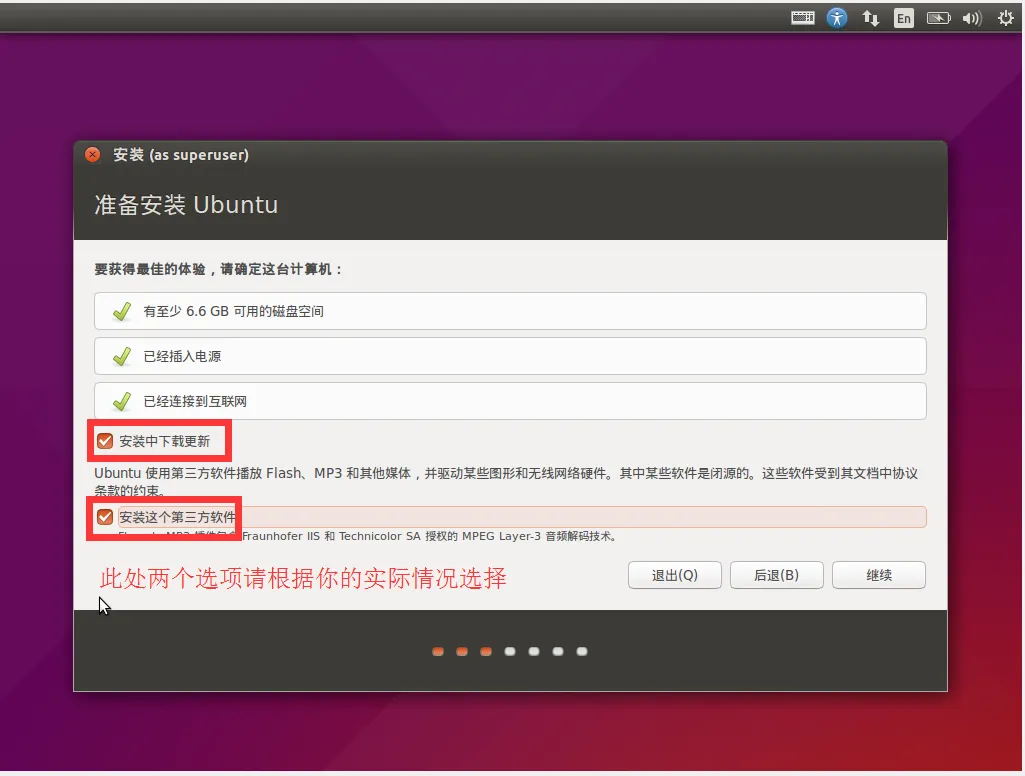Click 继续 to continue installation
Image resolution: width=1025 pixels, height=776 pixels.
[x=878, y=575]
